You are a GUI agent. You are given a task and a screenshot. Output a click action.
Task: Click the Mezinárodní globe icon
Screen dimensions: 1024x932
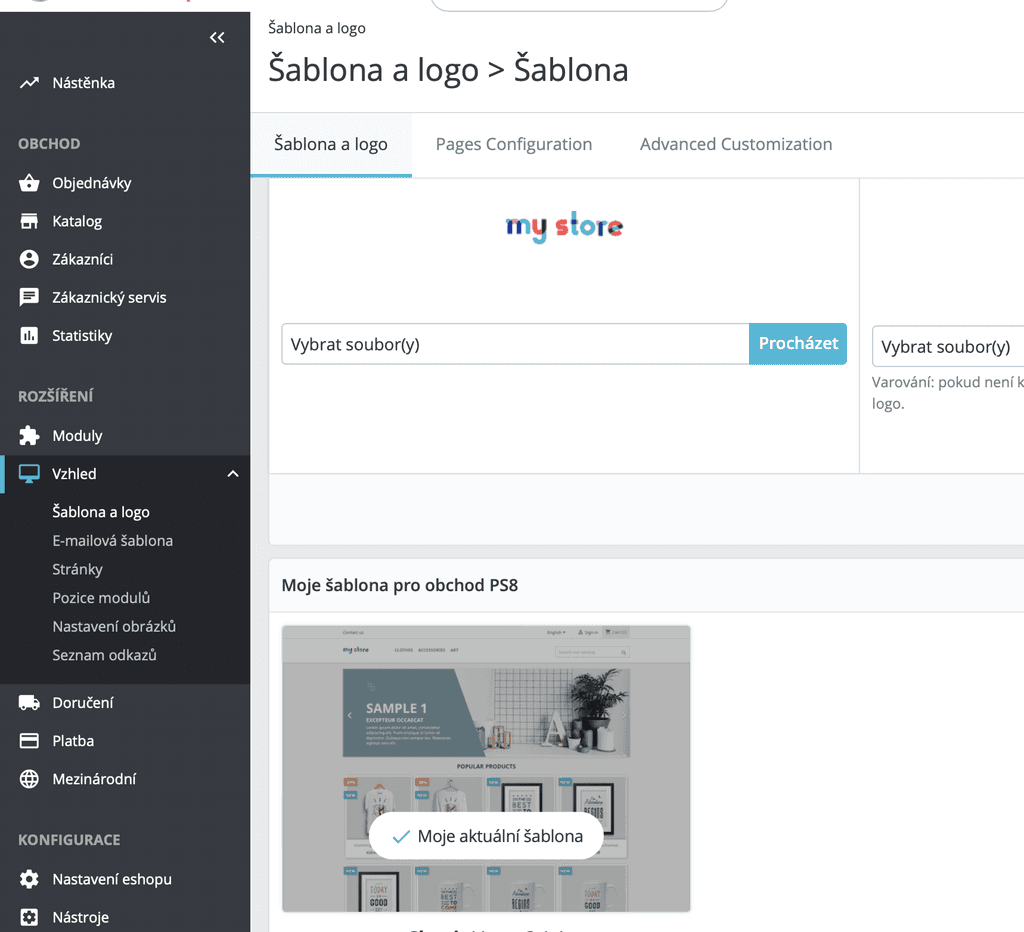point(29,779)
